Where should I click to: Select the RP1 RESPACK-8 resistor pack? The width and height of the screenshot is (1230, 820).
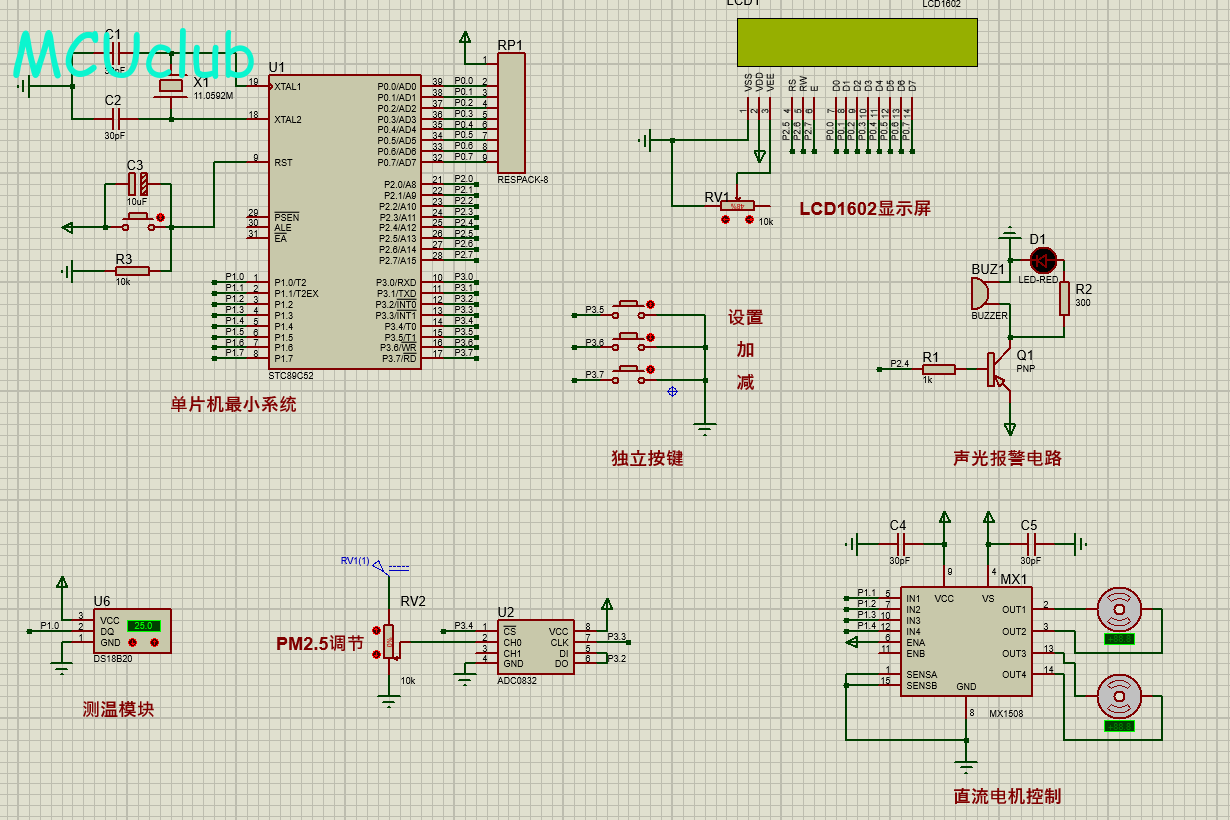pos(510,113)
